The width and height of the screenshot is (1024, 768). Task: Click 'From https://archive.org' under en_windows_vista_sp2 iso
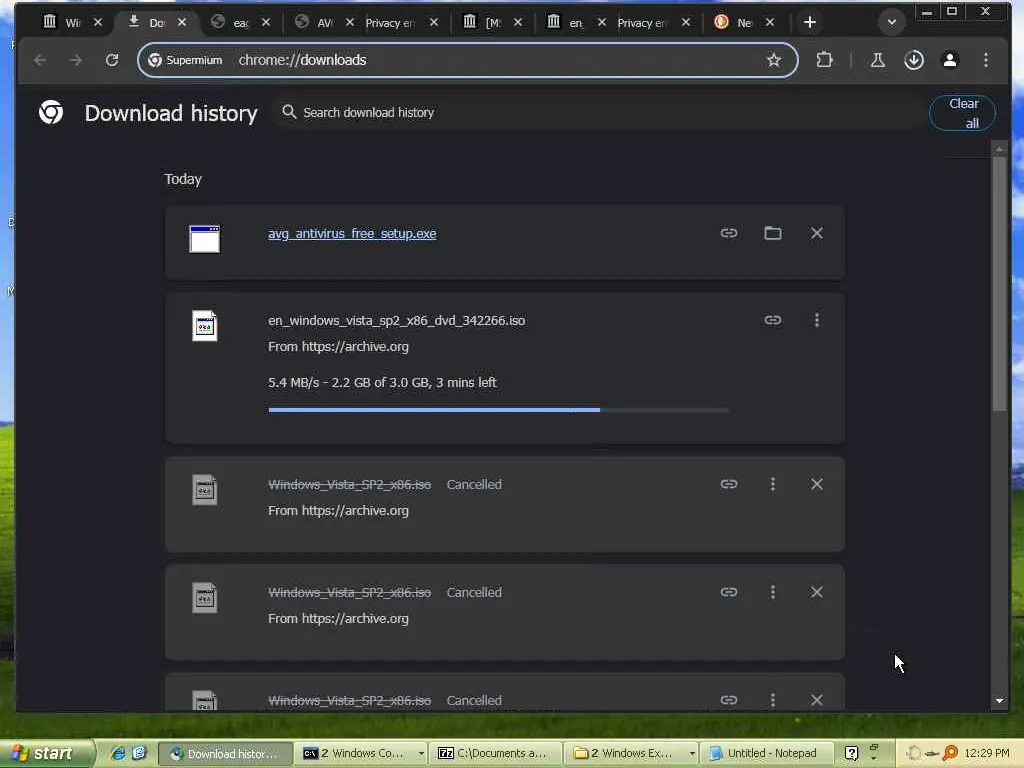point(338,347)
